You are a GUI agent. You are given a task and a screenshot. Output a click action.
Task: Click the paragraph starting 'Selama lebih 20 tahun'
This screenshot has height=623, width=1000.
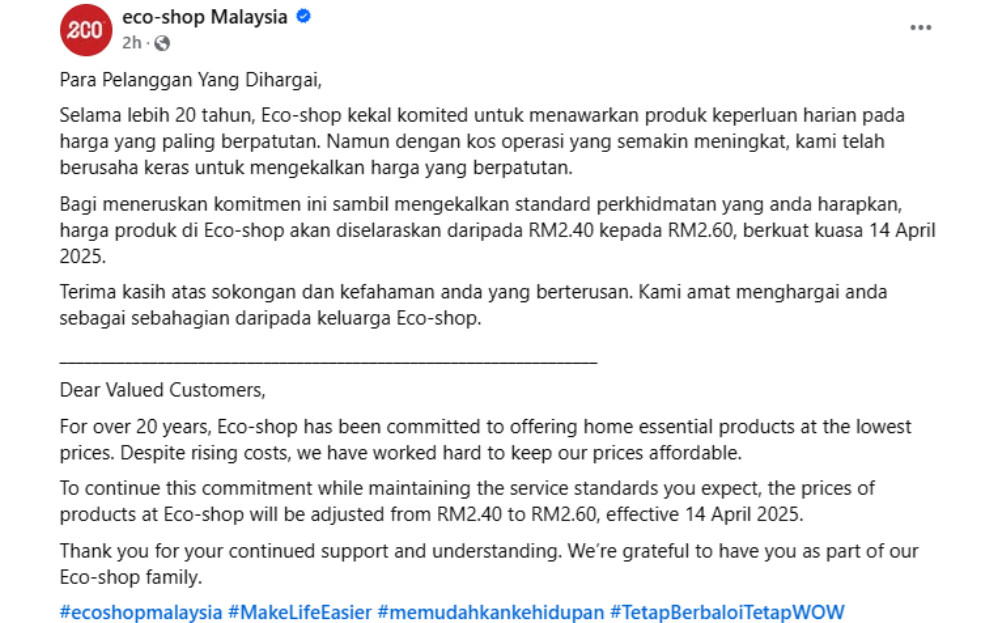tap(482, 141)
